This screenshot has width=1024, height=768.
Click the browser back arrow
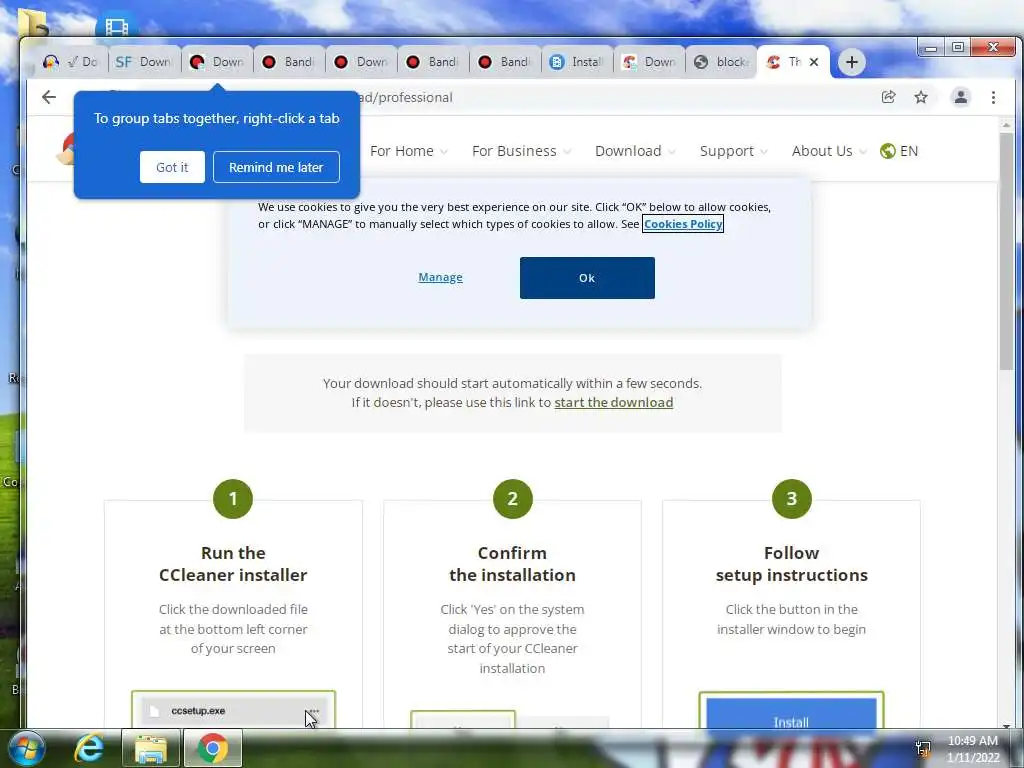pyautogui.click(x=49, y=97)
